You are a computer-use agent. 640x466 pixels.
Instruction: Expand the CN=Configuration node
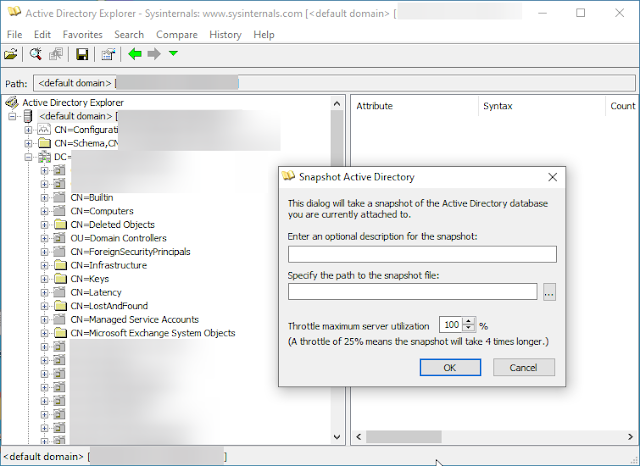pos(28,130)
